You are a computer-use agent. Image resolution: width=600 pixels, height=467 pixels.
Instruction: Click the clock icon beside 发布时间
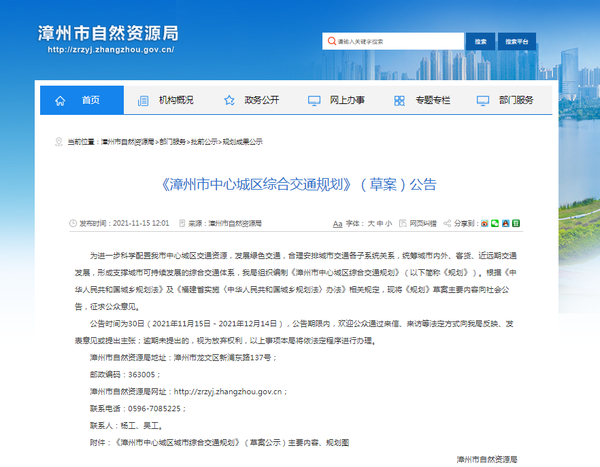pyautogui.click(x=73, y=223)
